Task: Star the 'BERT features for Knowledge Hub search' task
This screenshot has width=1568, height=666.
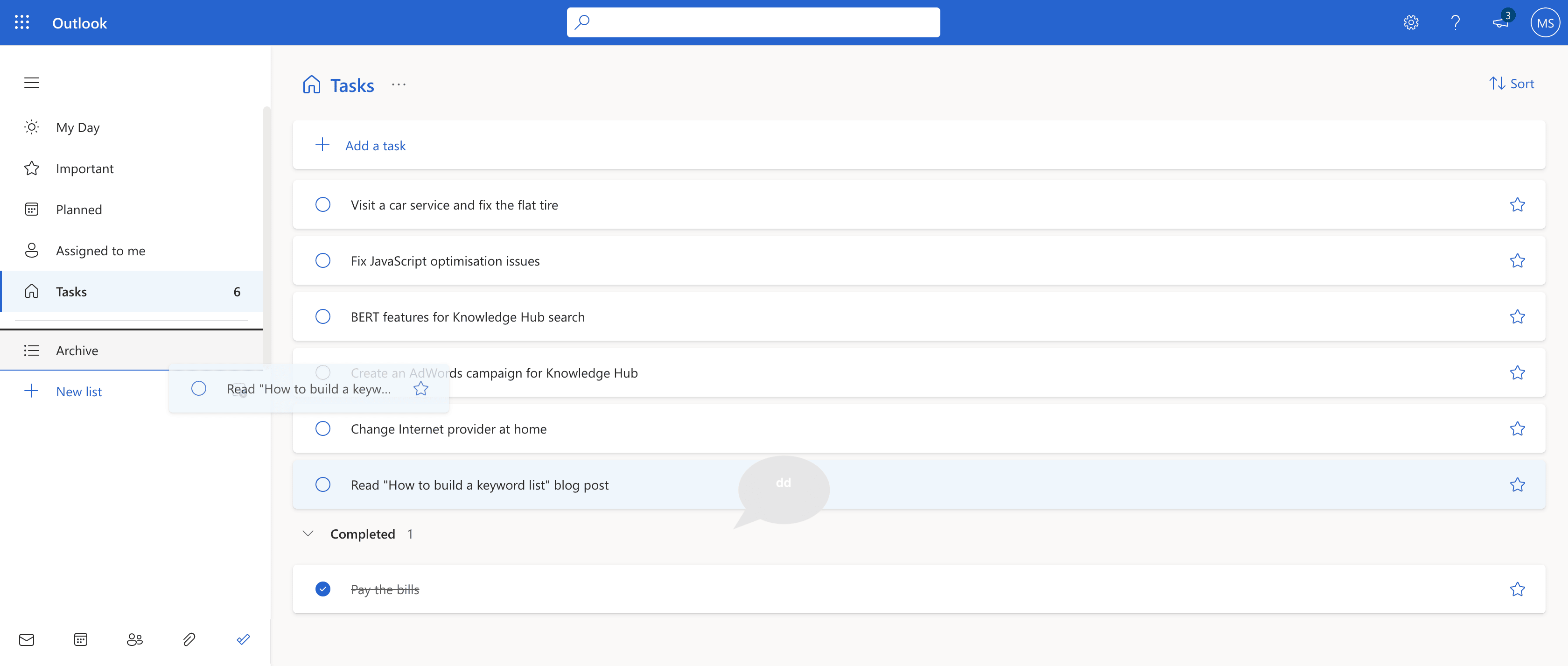Action: tap(1518, 316)
